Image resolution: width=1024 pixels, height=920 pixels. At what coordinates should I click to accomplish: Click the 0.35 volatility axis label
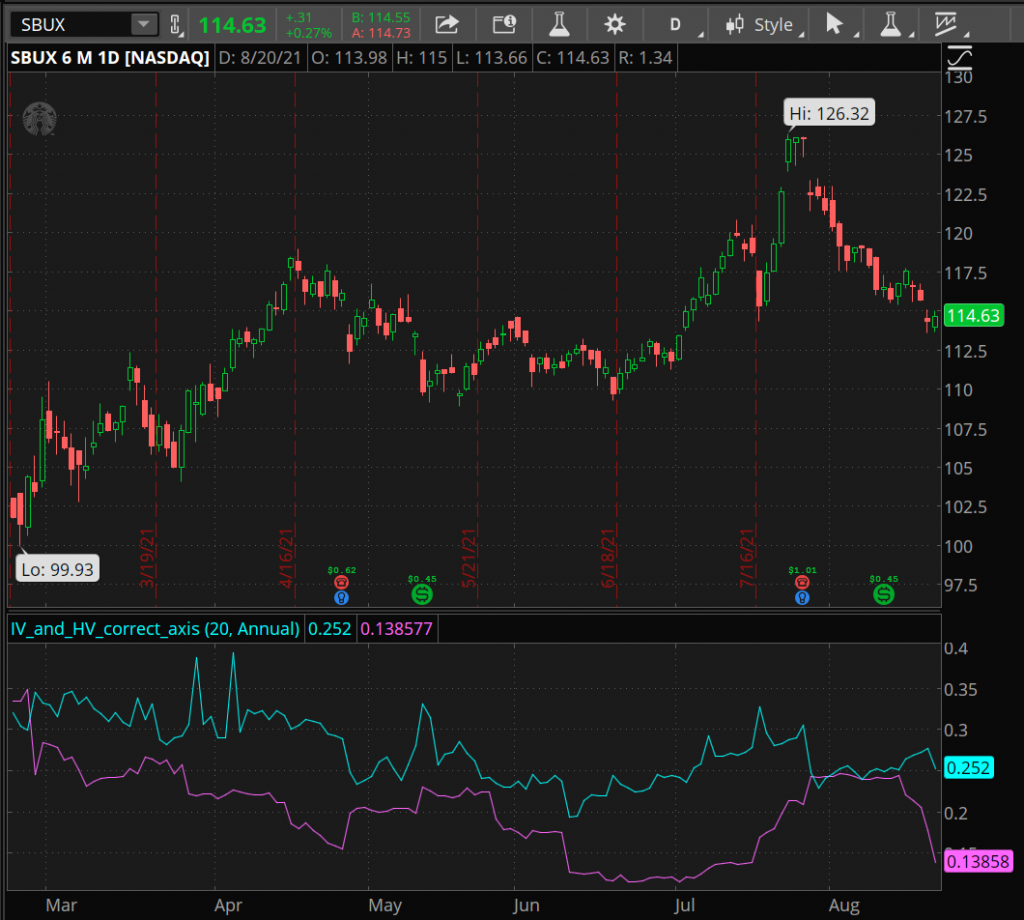coord(961,690)
